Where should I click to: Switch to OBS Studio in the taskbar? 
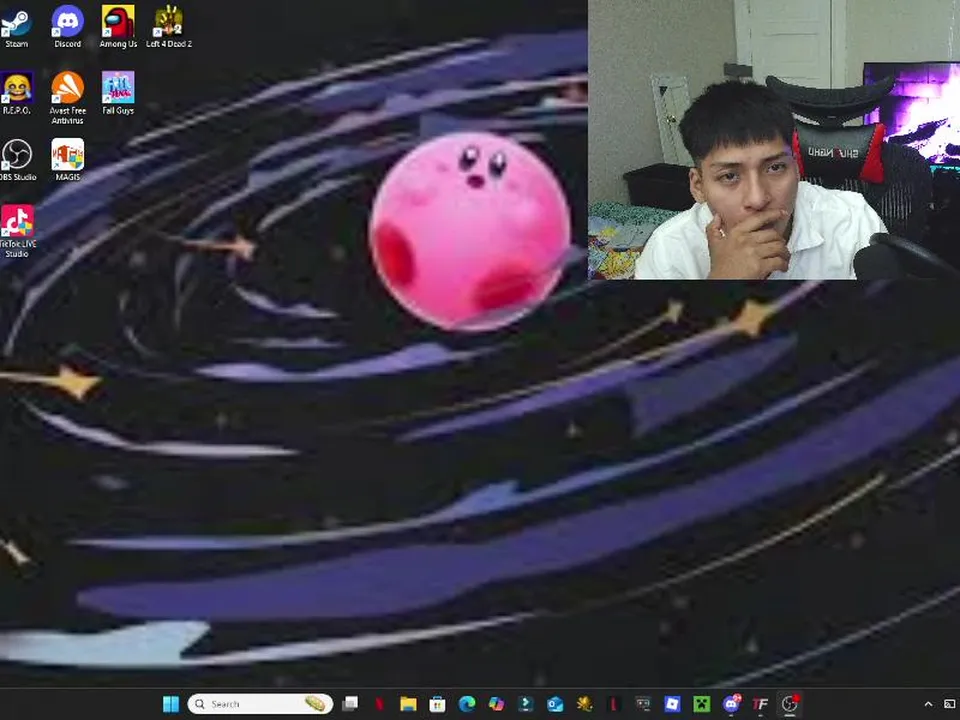point(789,704)
